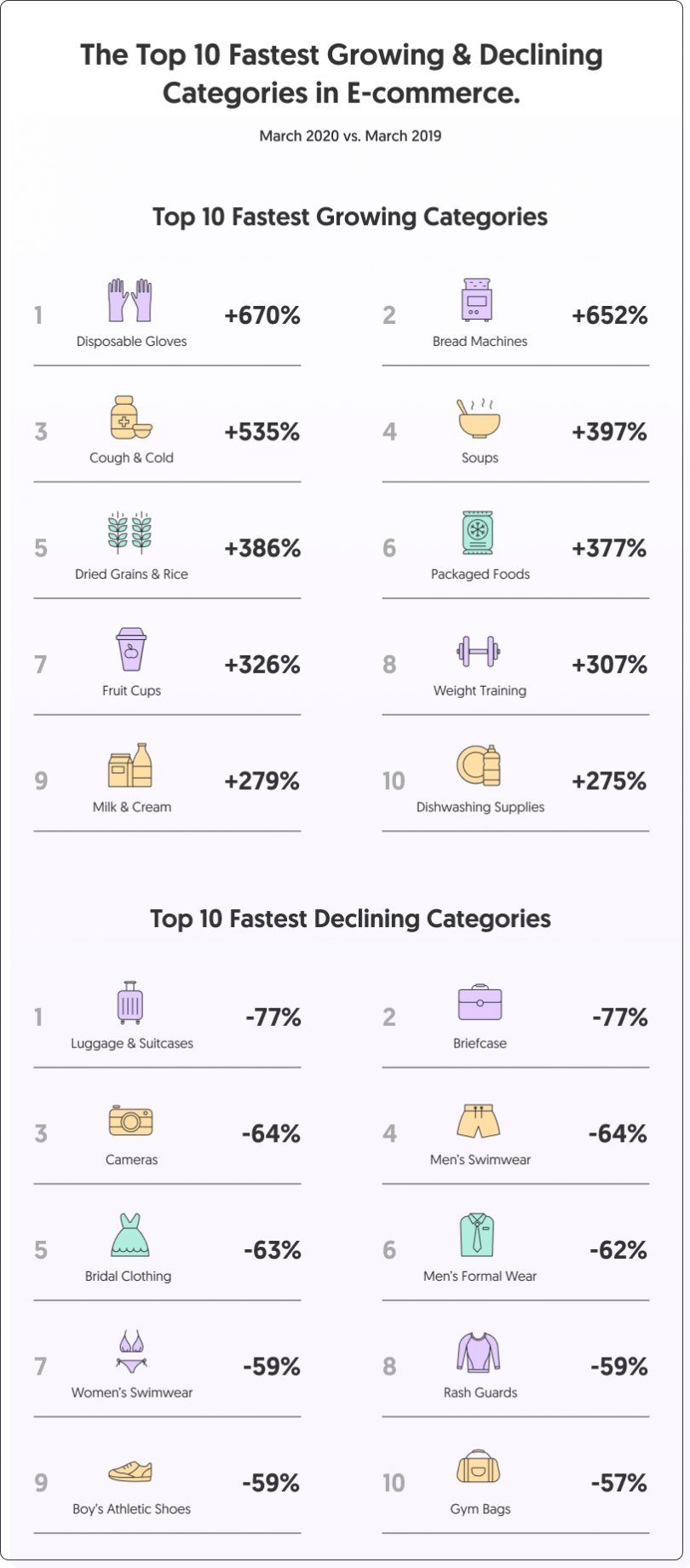
Task: Select the Cough & Cold medicine icon
Action: coord(130,417)
